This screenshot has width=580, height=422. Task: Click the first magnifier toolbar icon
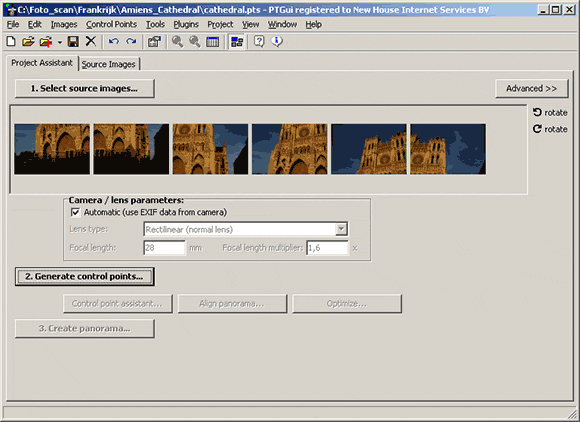click(x=177, y=41)
